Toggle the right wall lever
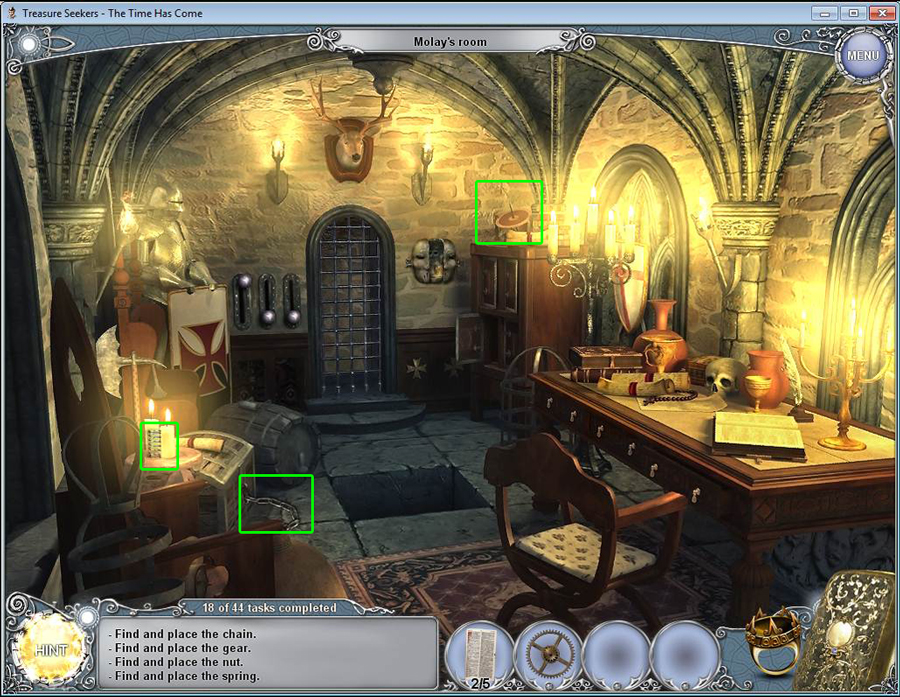900x697 pixels. click(291, 299)
